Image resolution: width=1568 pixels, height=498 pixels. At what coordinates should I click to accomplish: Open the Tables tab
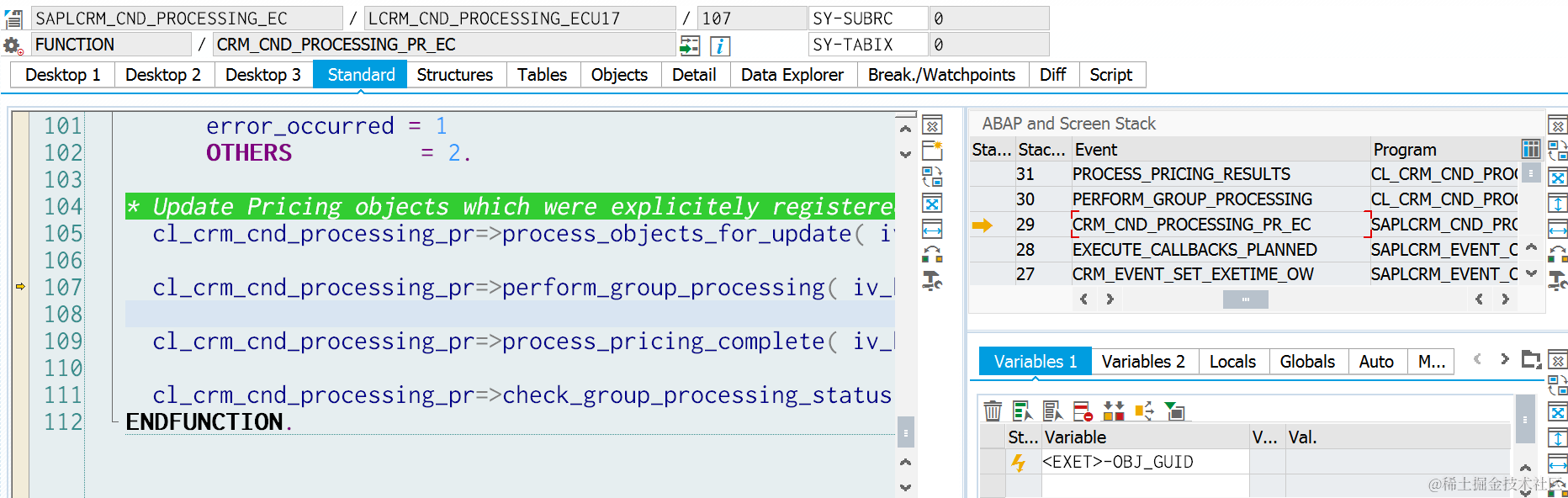point(543,75)
